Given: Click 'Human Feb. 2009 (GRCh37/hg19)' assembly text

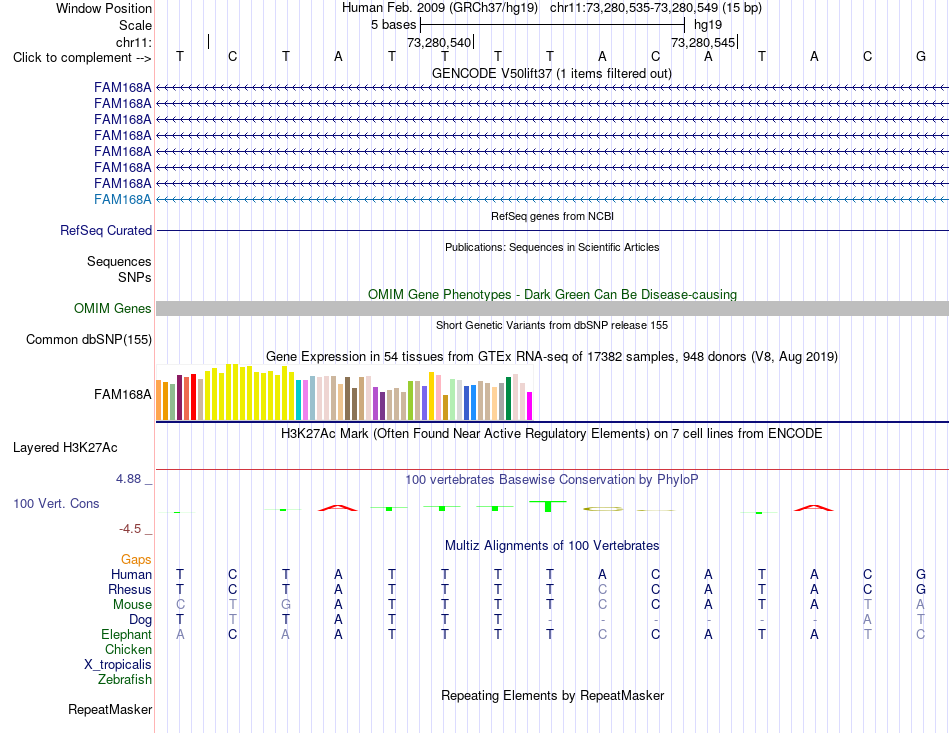Looking at the screenshot, I should click(x=440, y=8).
